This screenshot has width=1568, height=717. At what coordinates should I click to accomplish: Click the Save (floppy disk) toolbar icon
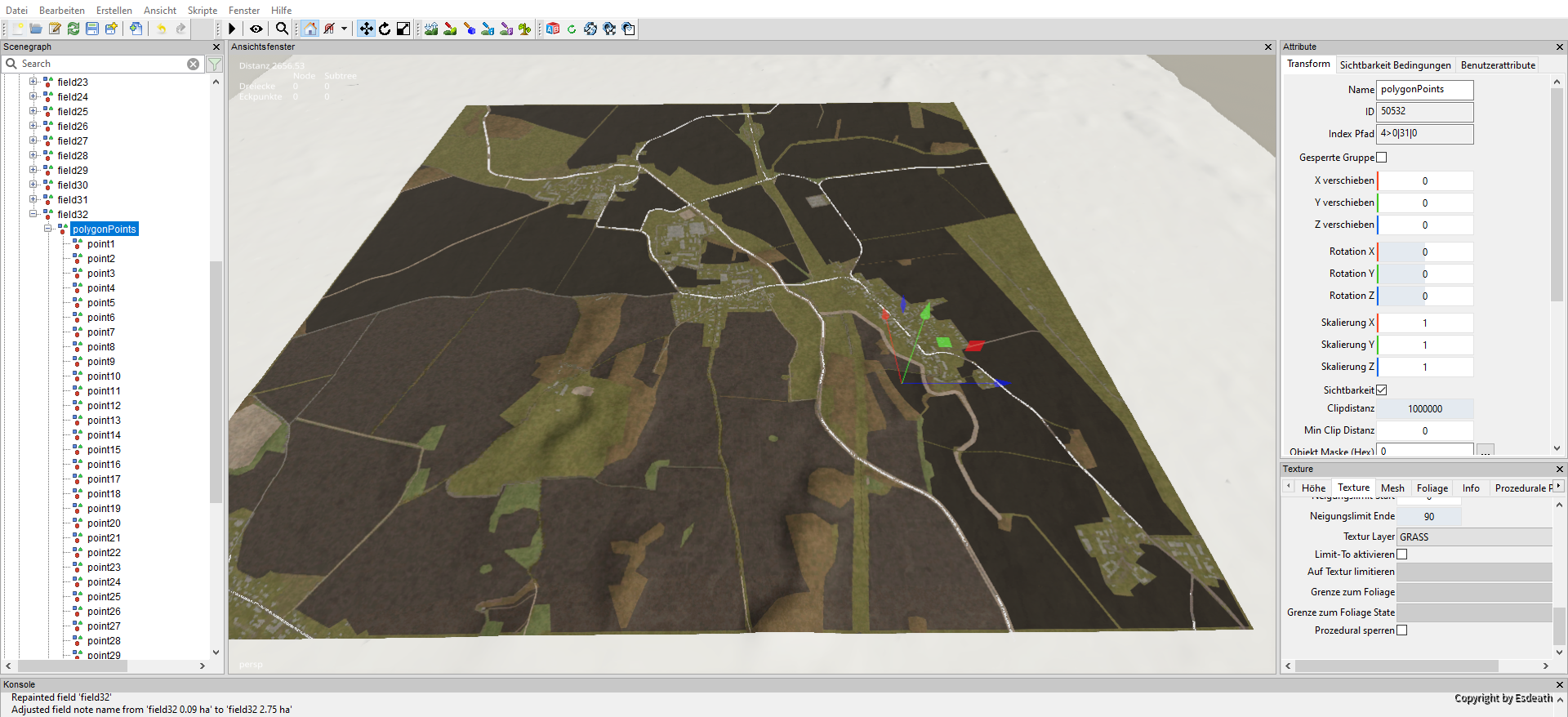pyautogui.click(x=92, y=29)
